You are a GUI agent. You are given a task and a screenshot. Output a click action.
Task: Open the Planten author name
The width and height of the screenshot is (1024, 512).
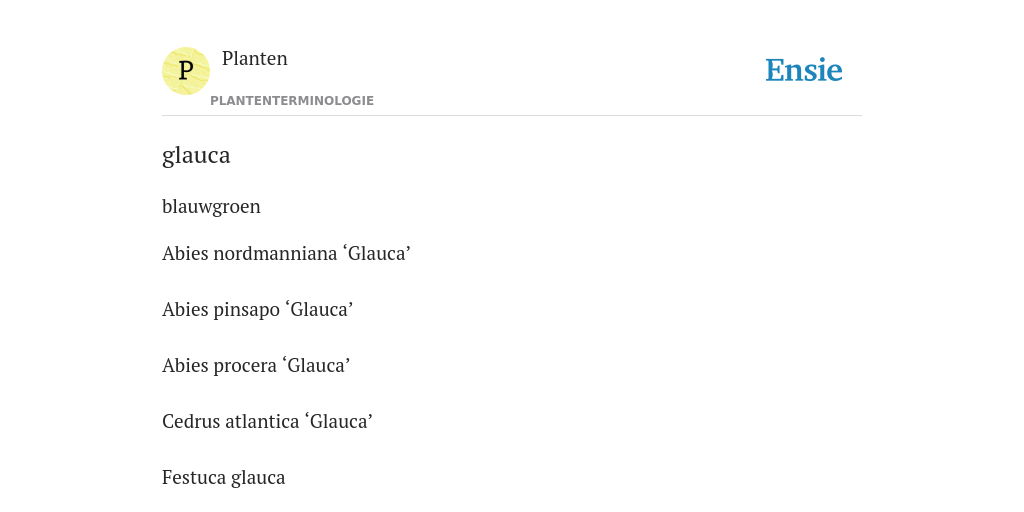tap(255, 58)
